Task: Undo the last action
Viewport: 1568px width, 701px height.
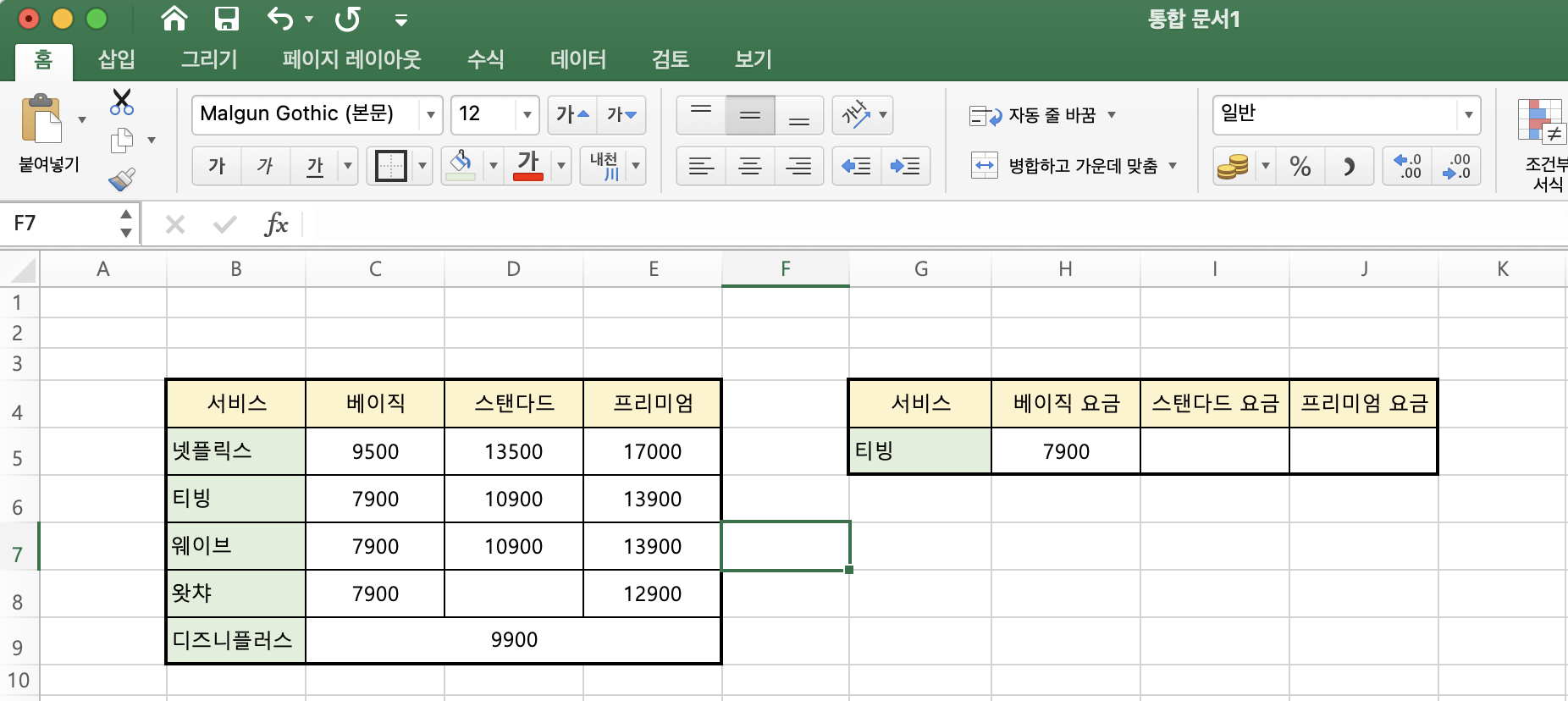Action: 280,19
